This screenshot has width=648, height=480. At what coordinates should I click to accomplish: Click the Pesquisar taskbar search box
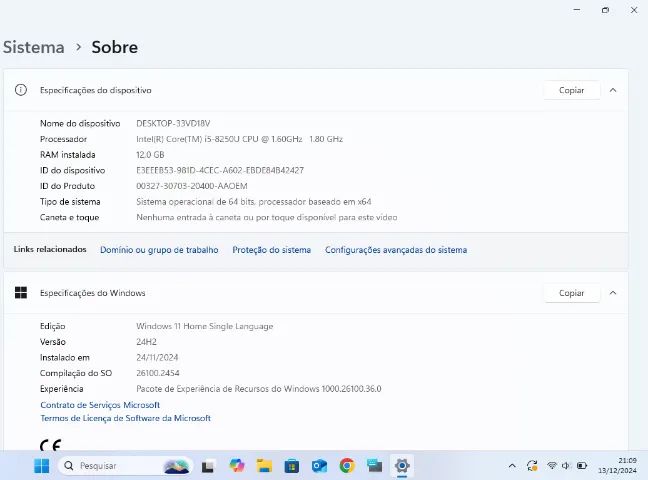coord(126,466)
